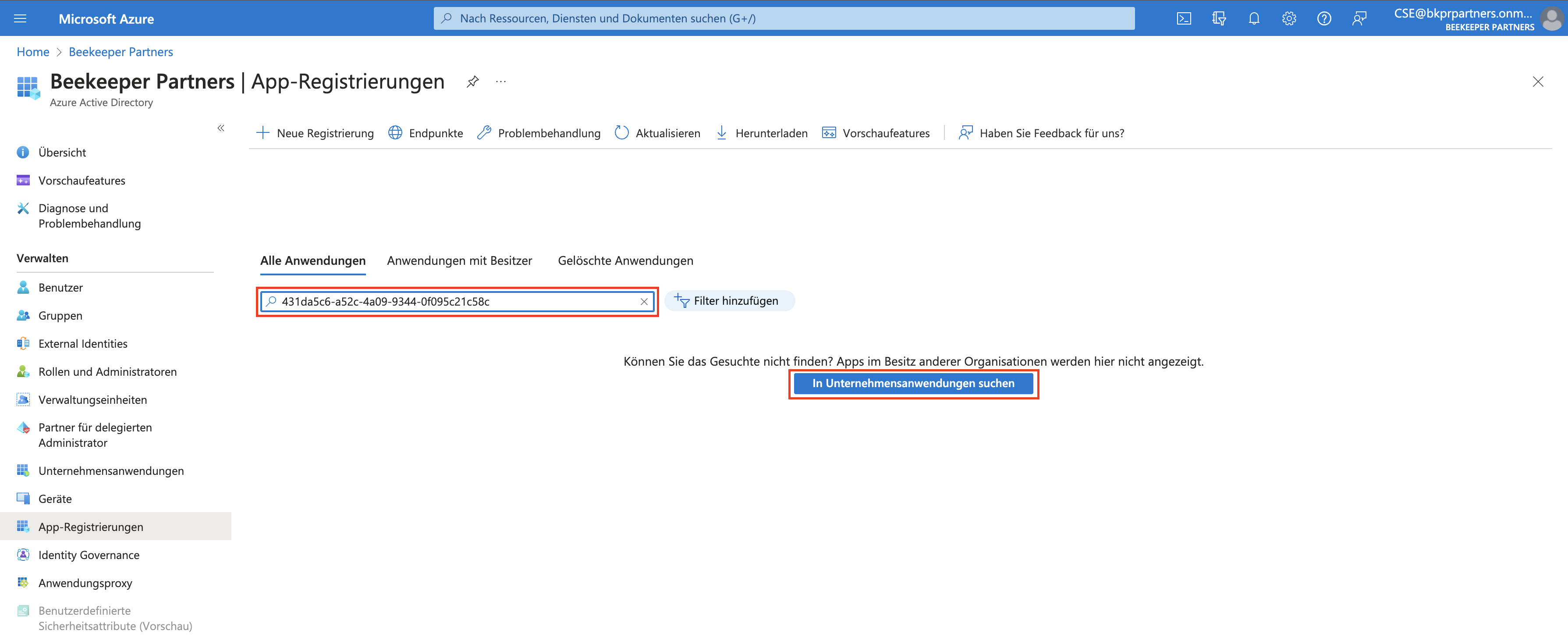Click the CSE@bkprpartners account name

(x=1463, y=14)
